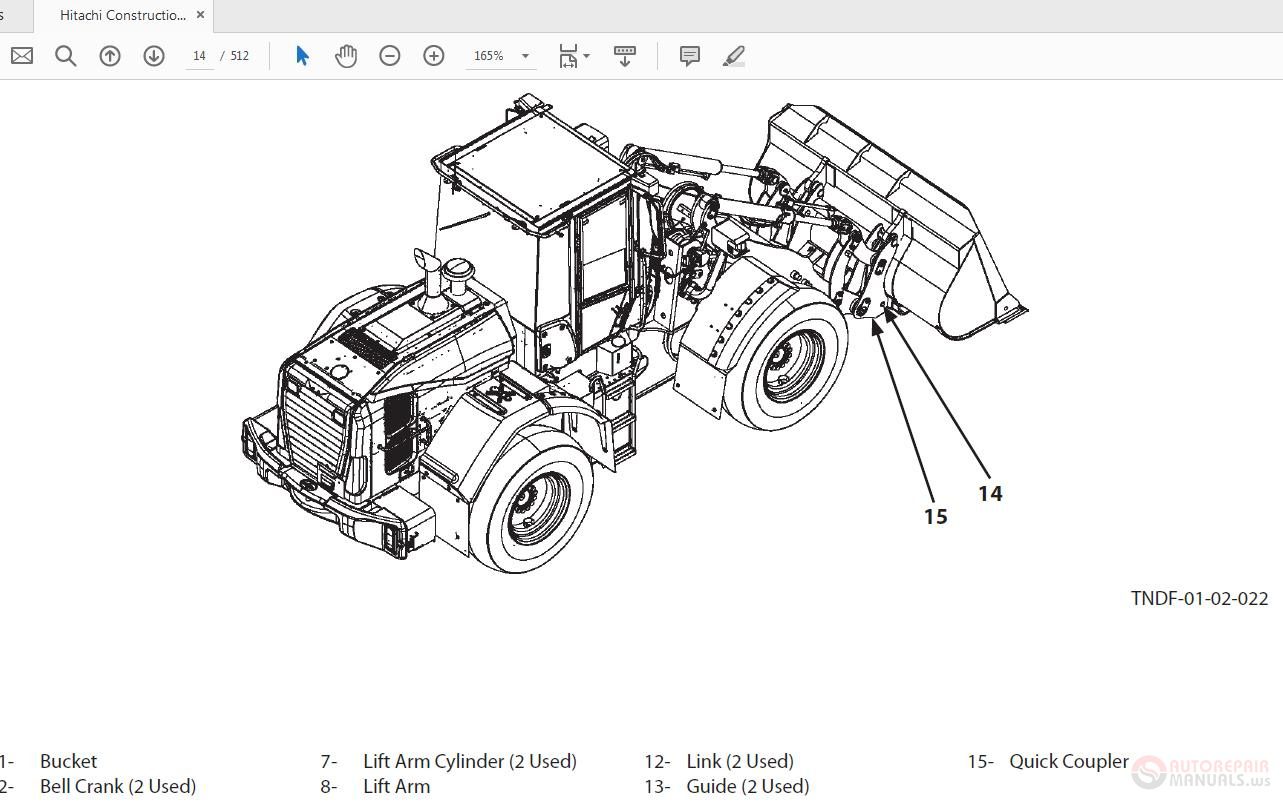Go to the previous page
This screenshot has width=1283, height=803.
110,56
